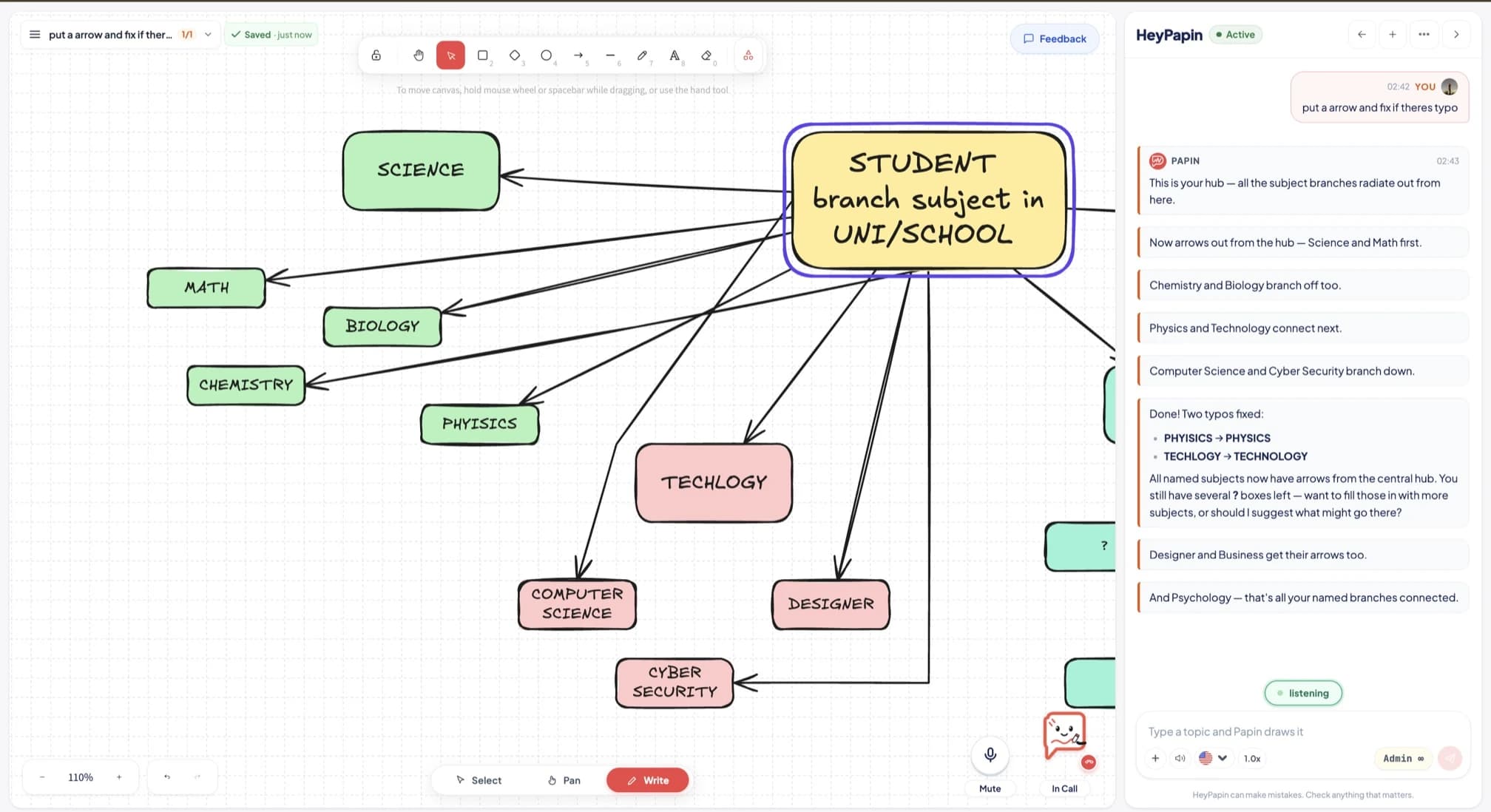Screen dimensions: 1491x812
Task: Open the hamburger main menu
Action: pyautogui.click(x=35, y=34)
